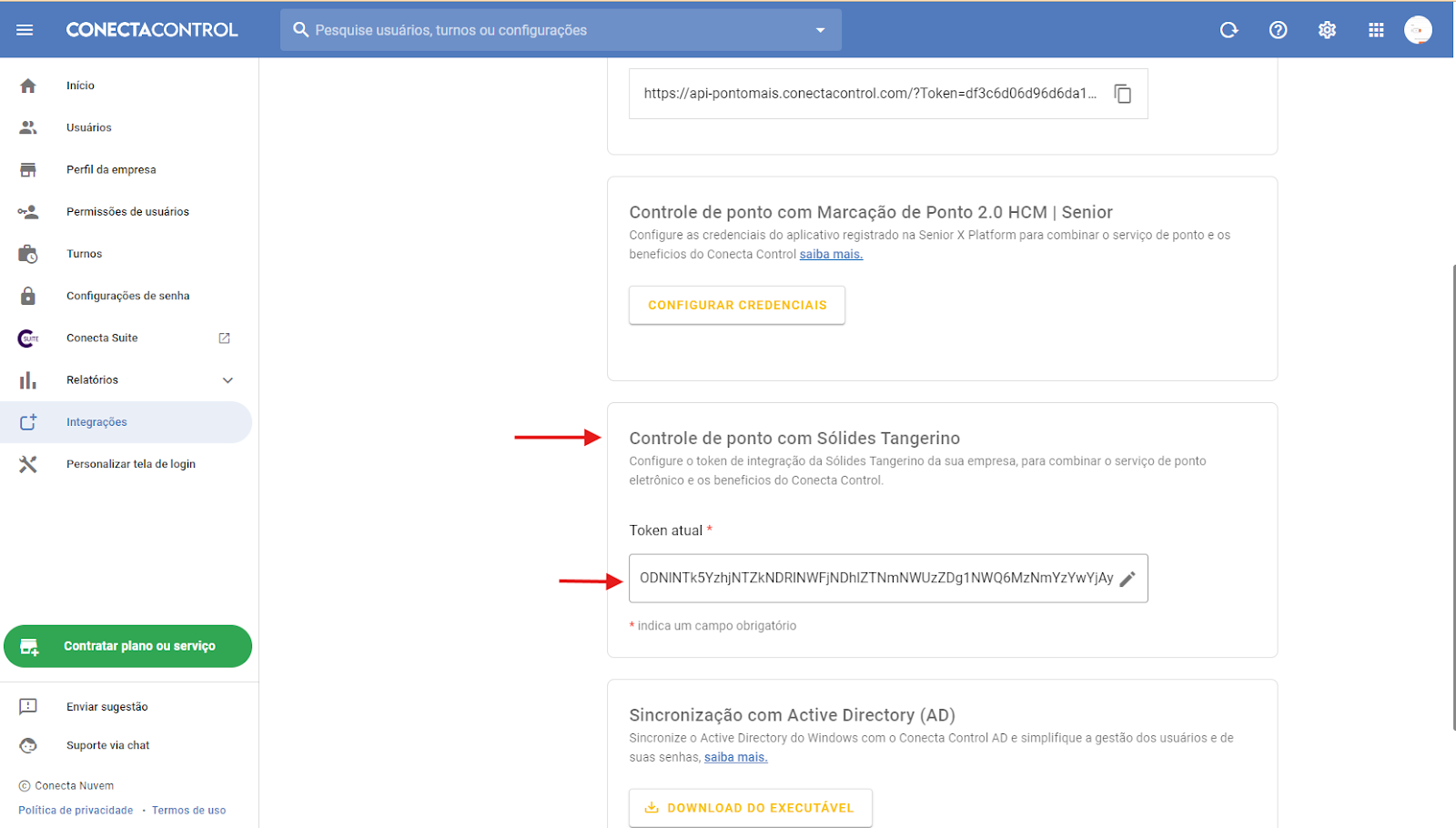Viewport: 1456px width, 828px height.
Task: Open the hamburger navigation menu
Action: (25, 30)
